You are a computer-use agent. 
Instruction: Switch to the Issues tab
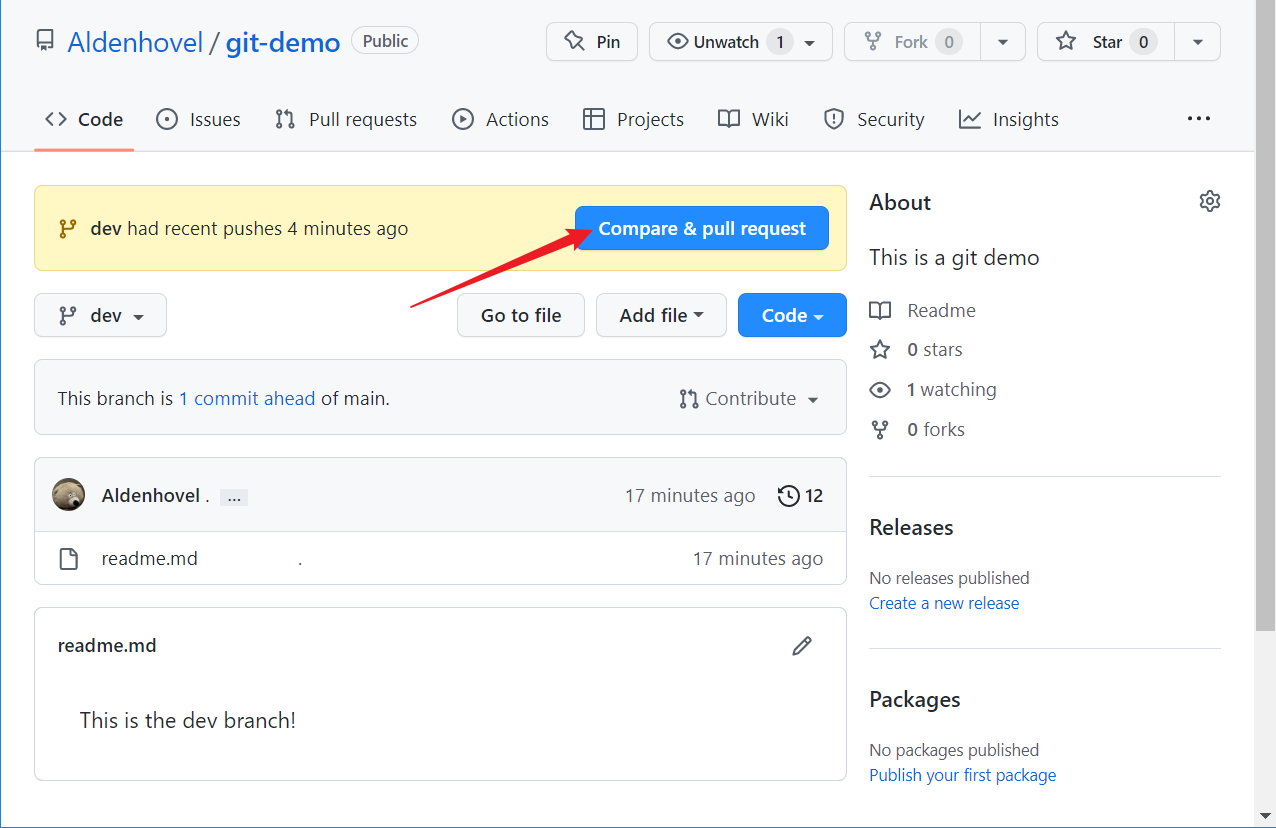click(x=198, y=119)
